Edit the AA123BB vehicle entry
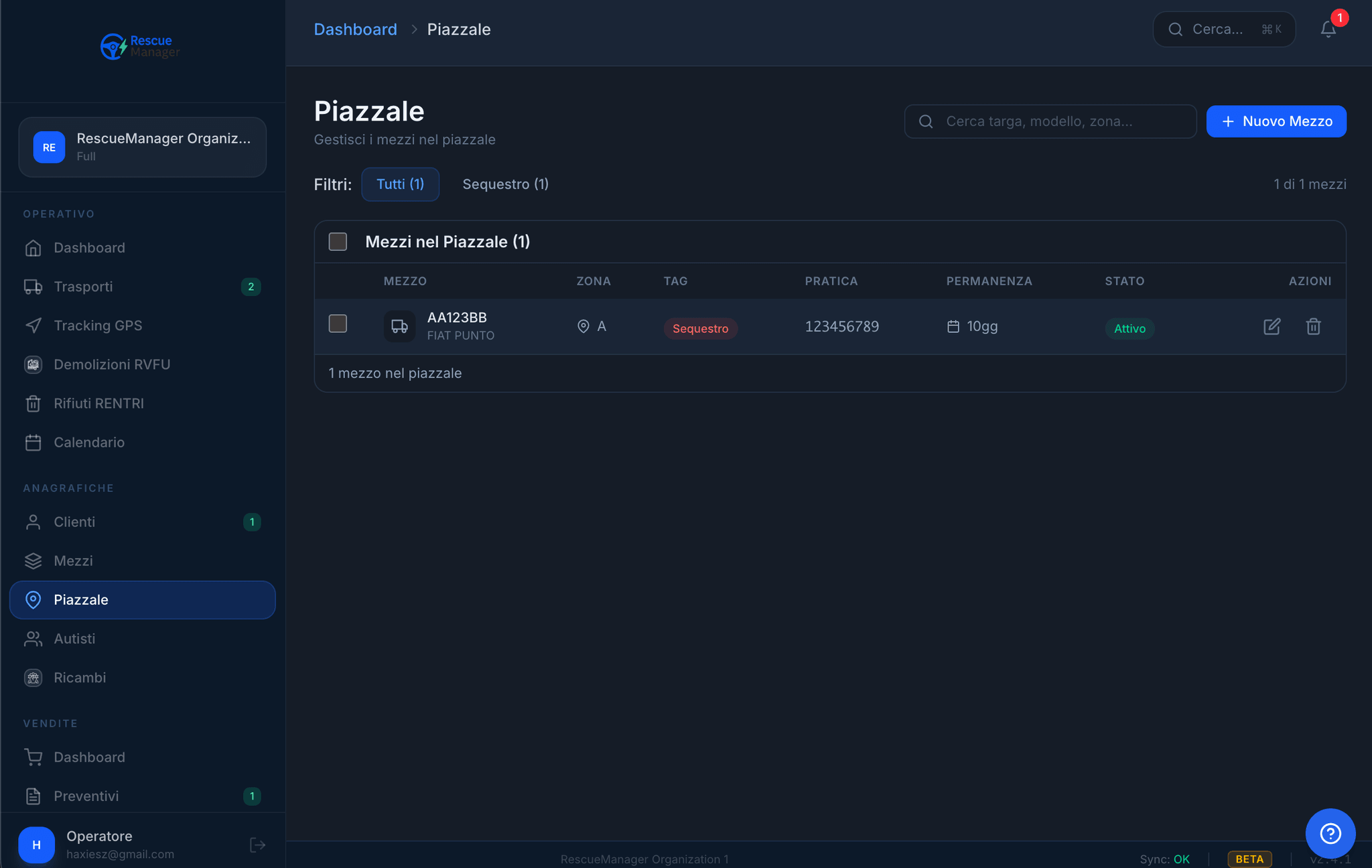 coord(1272,327)
